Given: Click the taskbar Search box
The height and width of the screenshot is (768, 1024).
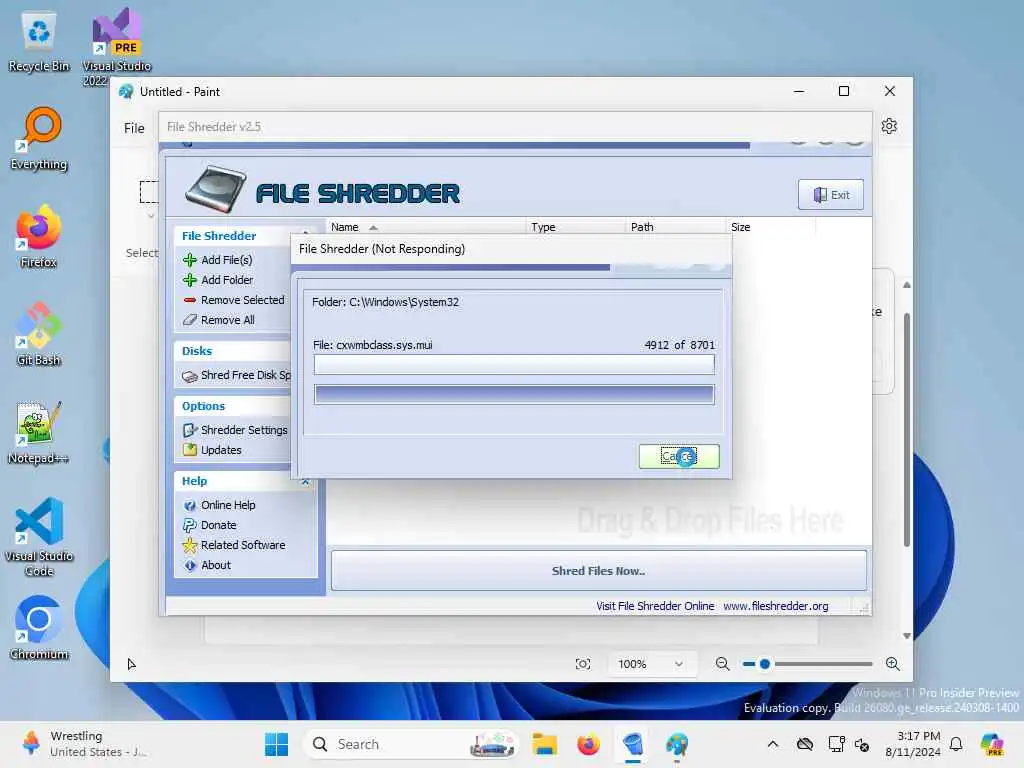Looking at the screenshot, I should click(410, 744).
